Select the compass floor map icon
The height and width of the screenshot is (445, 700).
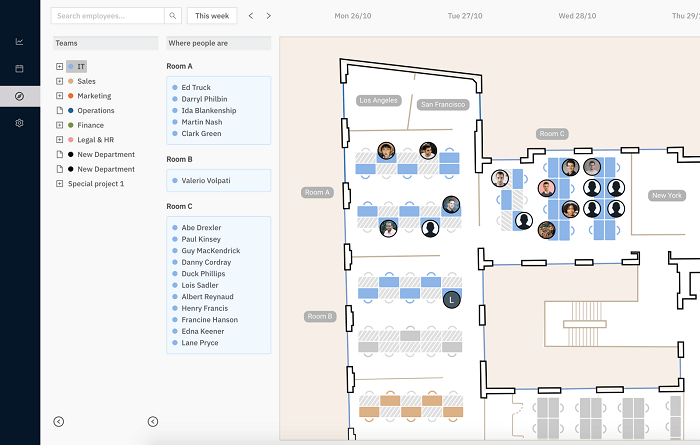(x=19, y=96)
